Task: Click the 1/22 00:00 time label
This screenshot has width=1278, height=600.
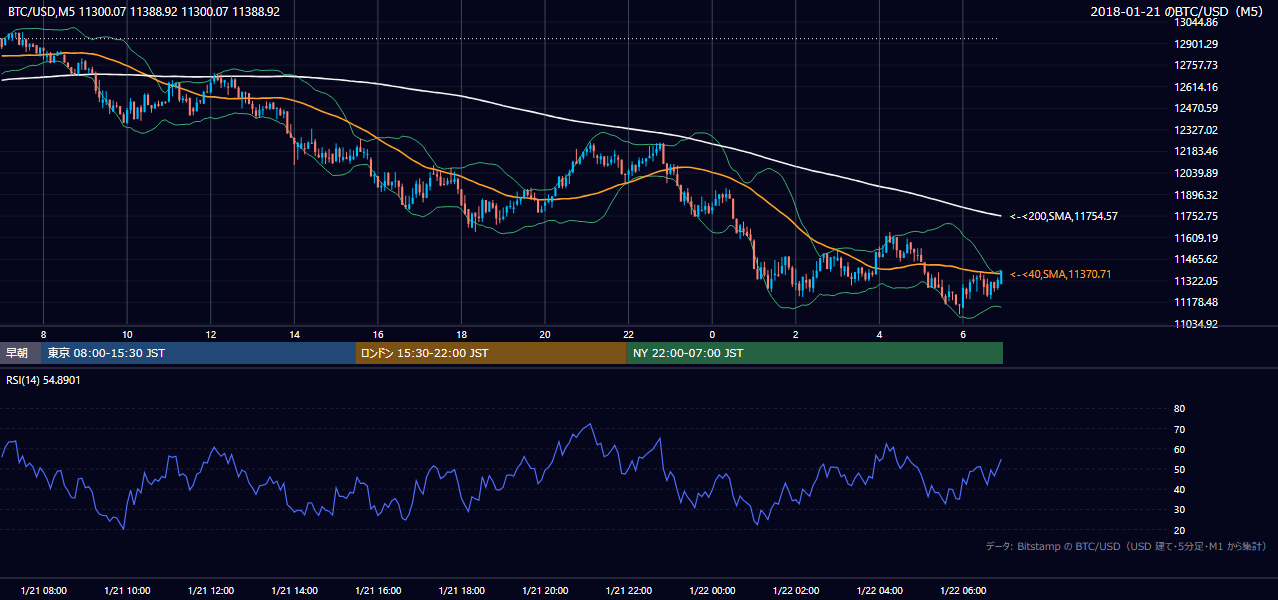Action: (x=712, y=591)
